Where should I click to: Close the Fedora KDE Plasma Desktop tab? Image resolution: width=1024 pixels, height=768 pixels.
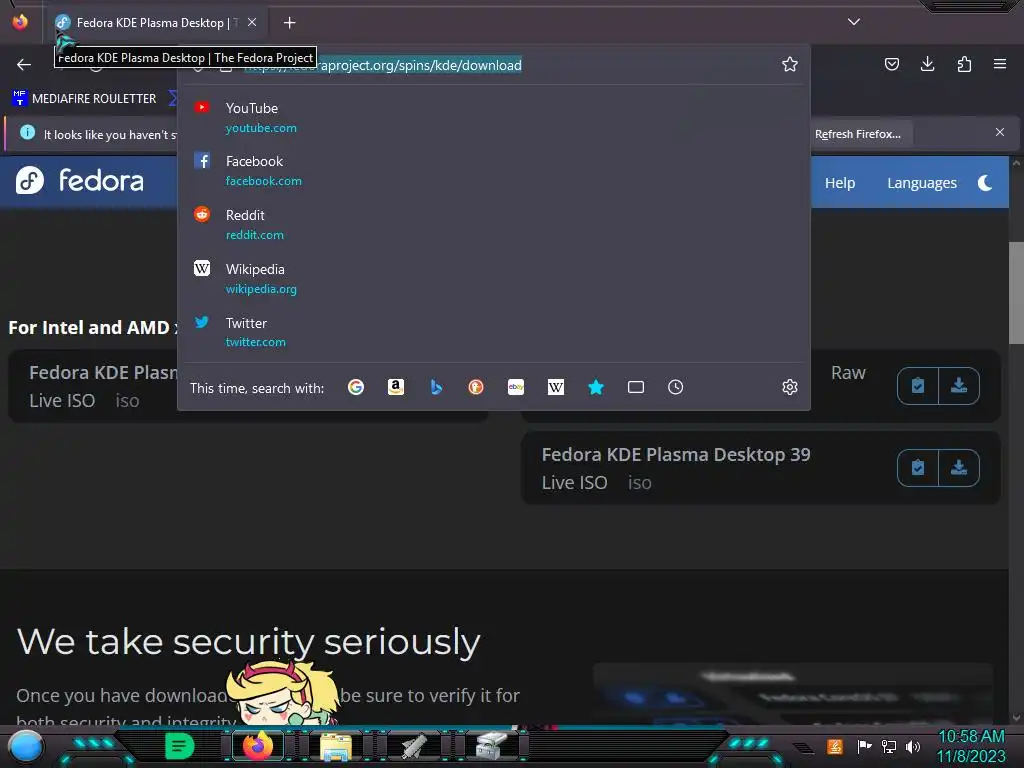coord(252,22)
